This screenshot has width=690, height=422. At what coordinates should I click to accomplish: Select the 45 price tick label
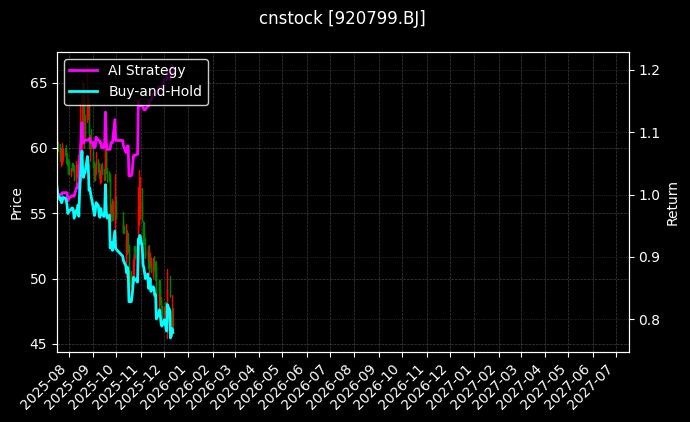click(x=39, y=344)
